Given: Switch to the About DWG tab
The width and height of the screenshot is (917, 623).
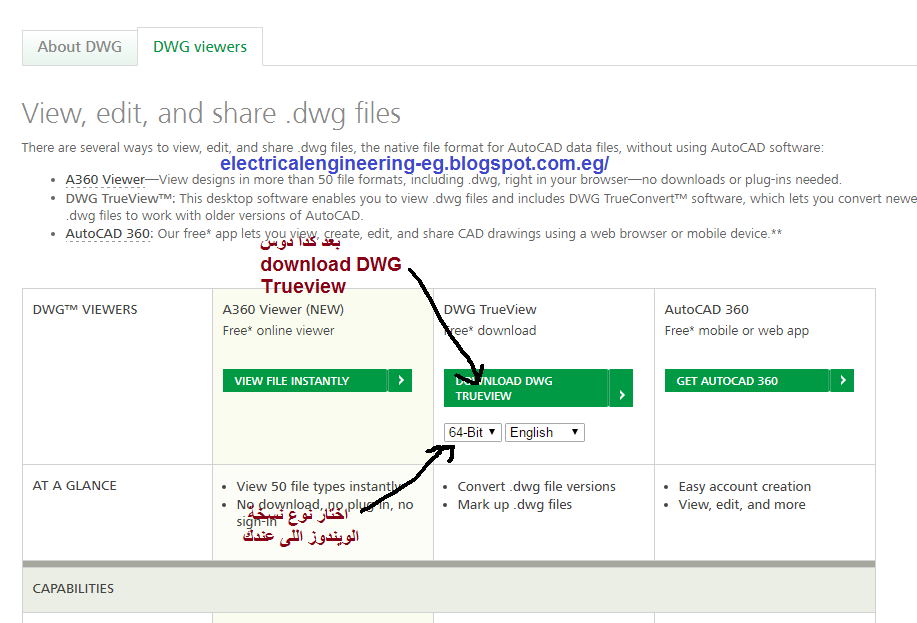Looking at the screenshot, I should (79, 46).
